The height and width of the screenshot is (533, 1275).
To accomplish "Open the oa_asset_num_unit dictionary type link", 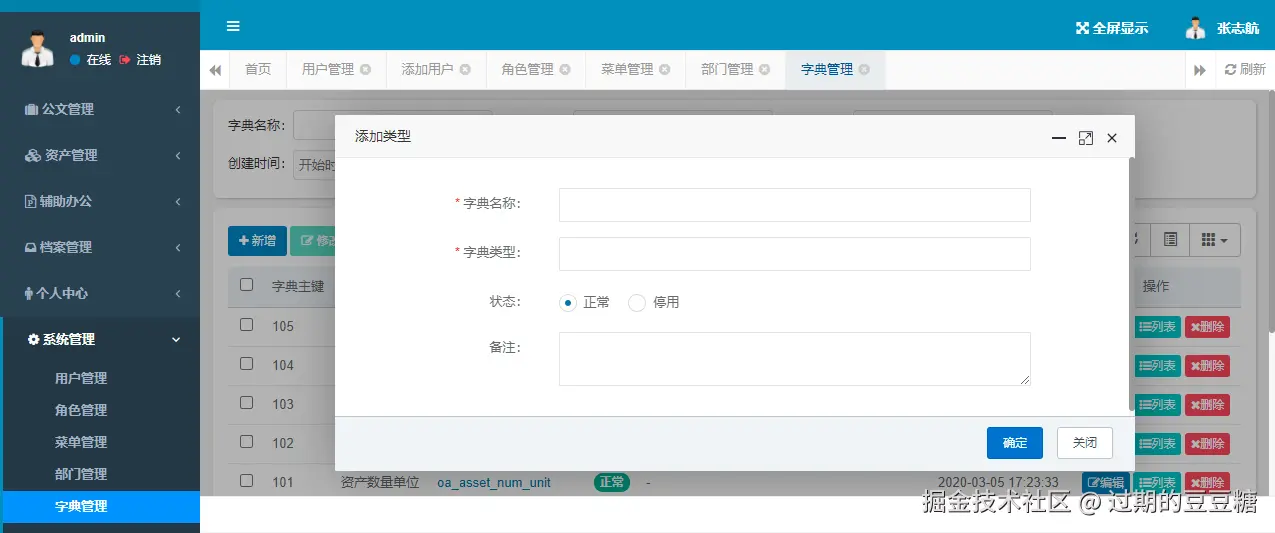I will point(494,482).
